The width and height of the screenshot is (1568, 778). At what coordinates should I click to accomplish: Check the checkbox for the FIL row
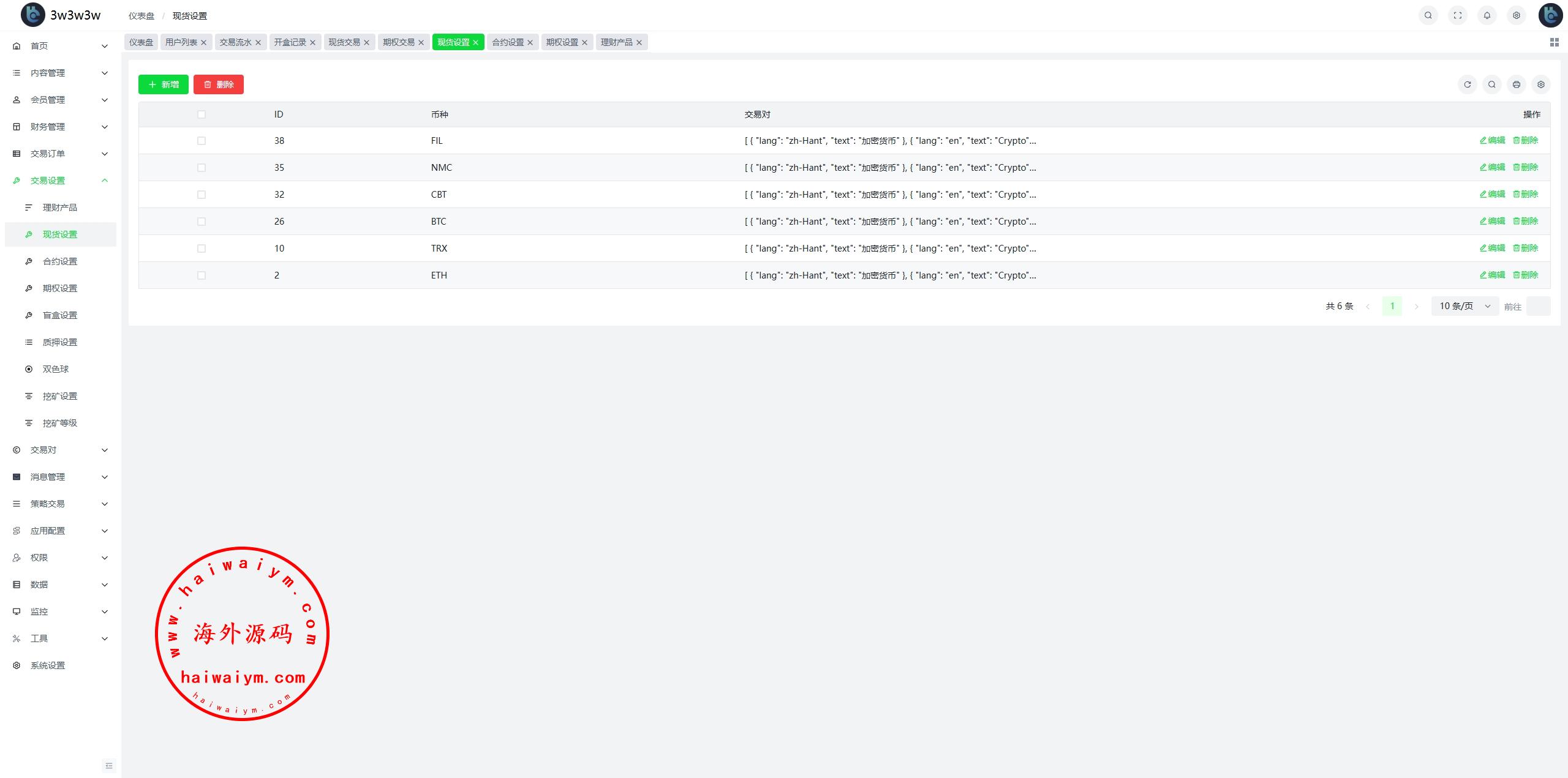(202, 141)
